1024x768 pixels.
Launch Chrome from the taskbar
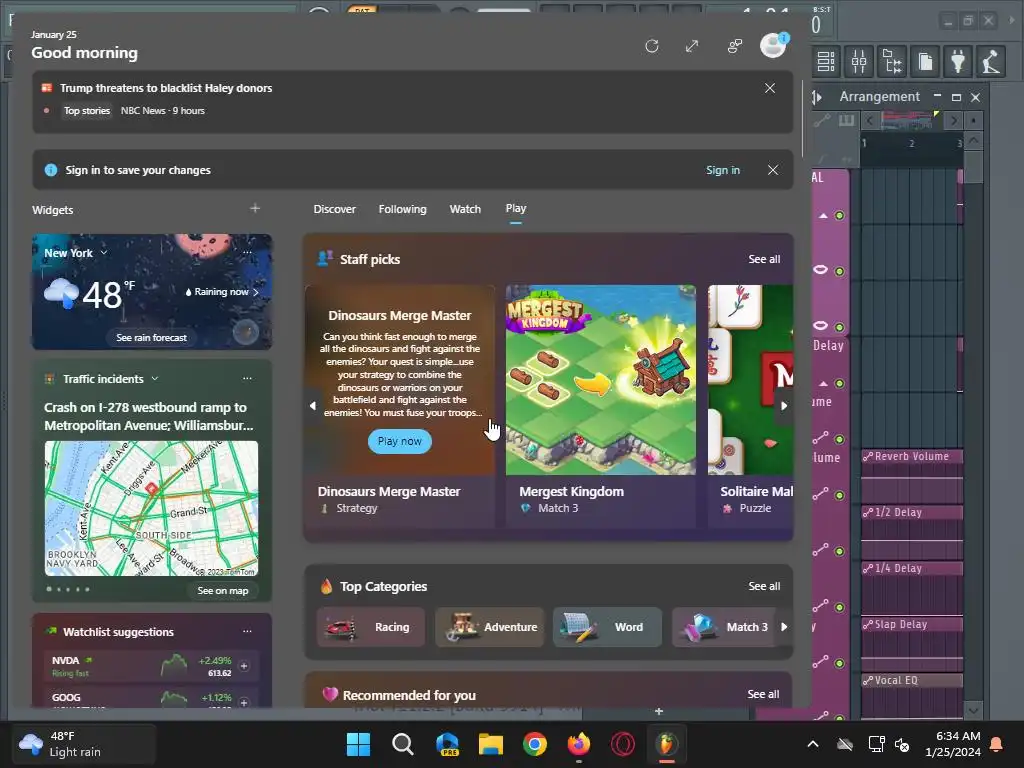point(535,744)
